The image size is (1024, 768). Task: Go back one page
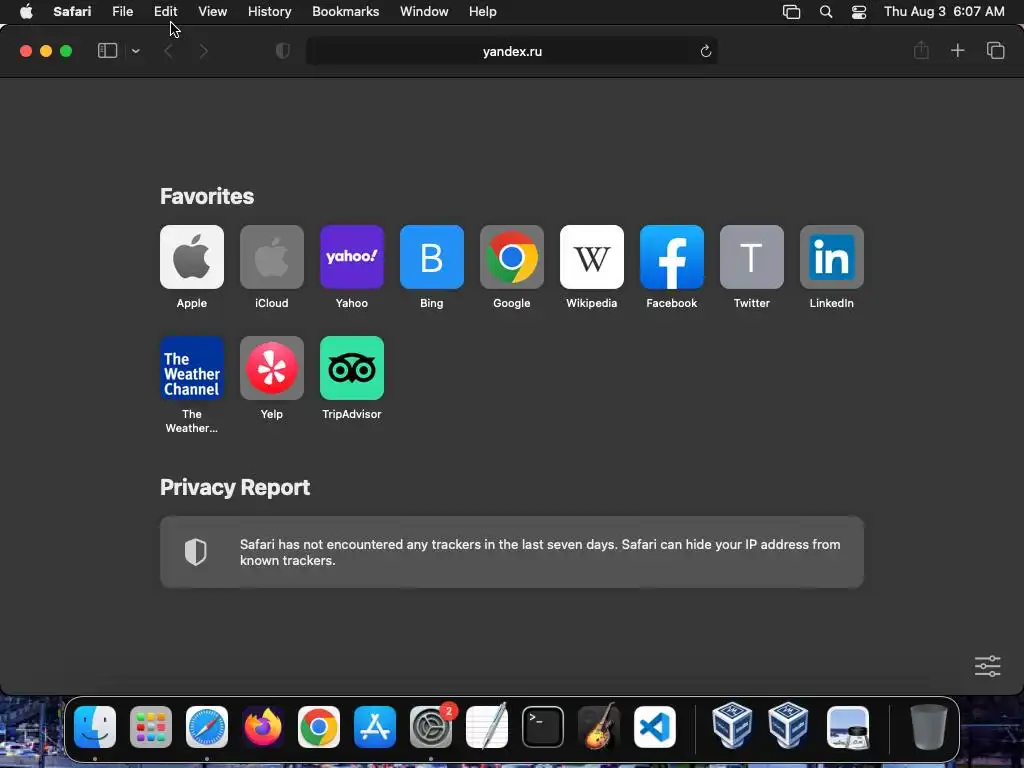(168, 51)
